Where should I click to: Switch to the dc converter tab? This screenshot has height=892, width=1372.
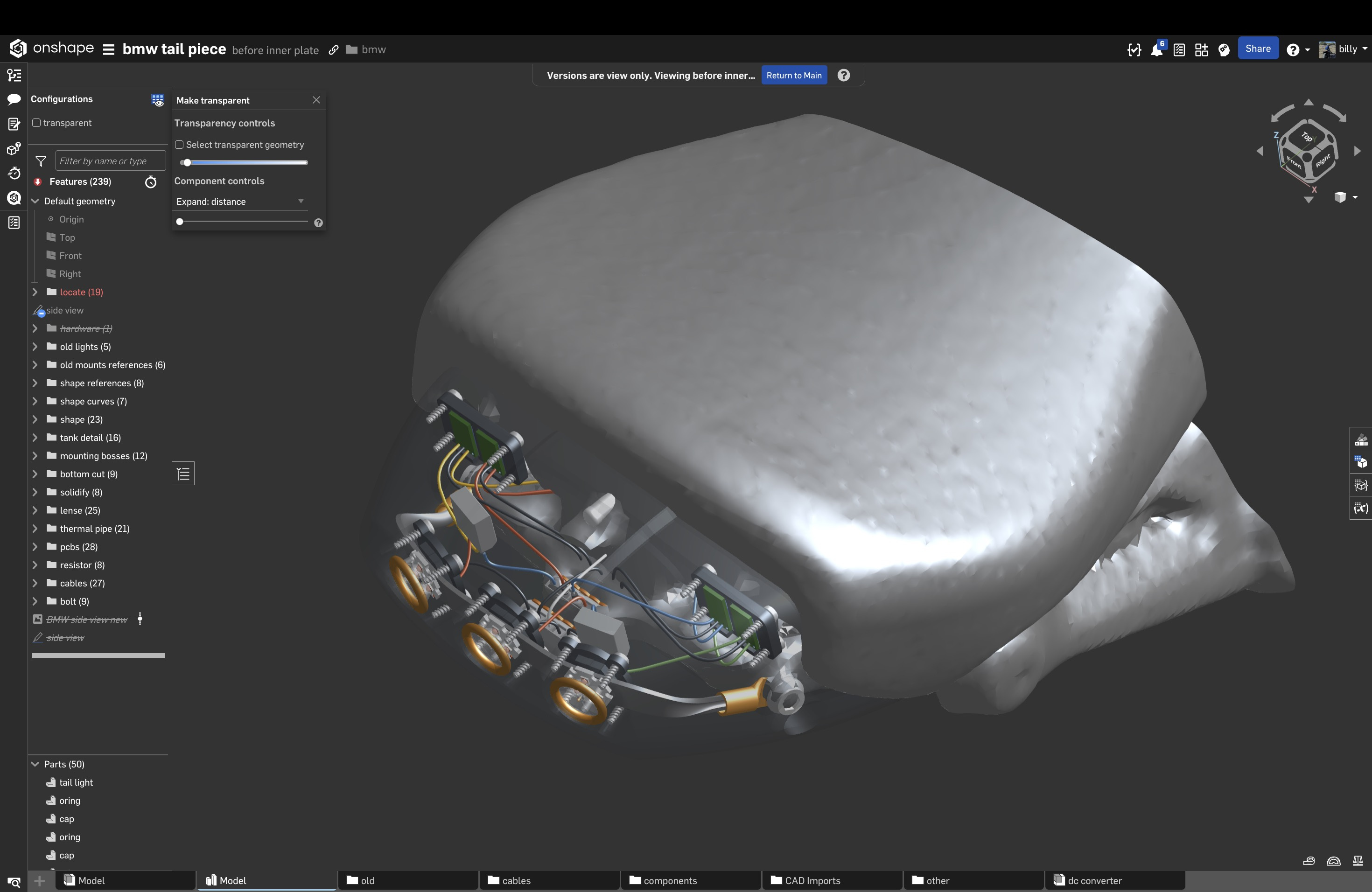pyautogui.click(x=1093, y=880)
